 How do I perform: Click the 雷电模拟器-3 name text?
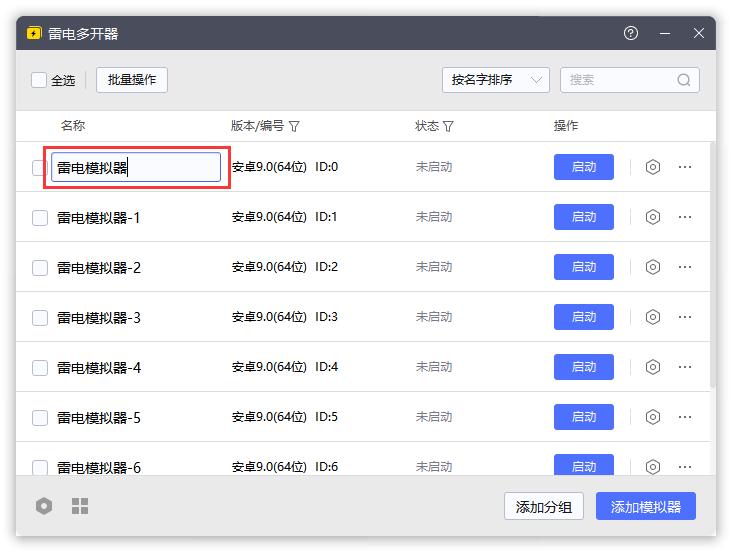[99, 318]
